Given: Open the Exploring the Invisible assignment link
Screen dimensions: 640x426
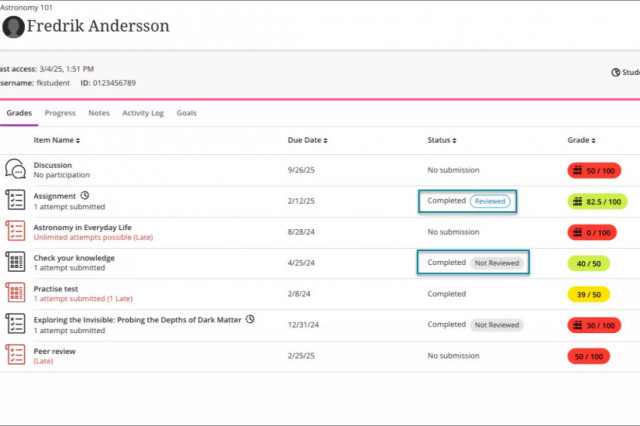Looking at the screenshot, I should (137, 320).
